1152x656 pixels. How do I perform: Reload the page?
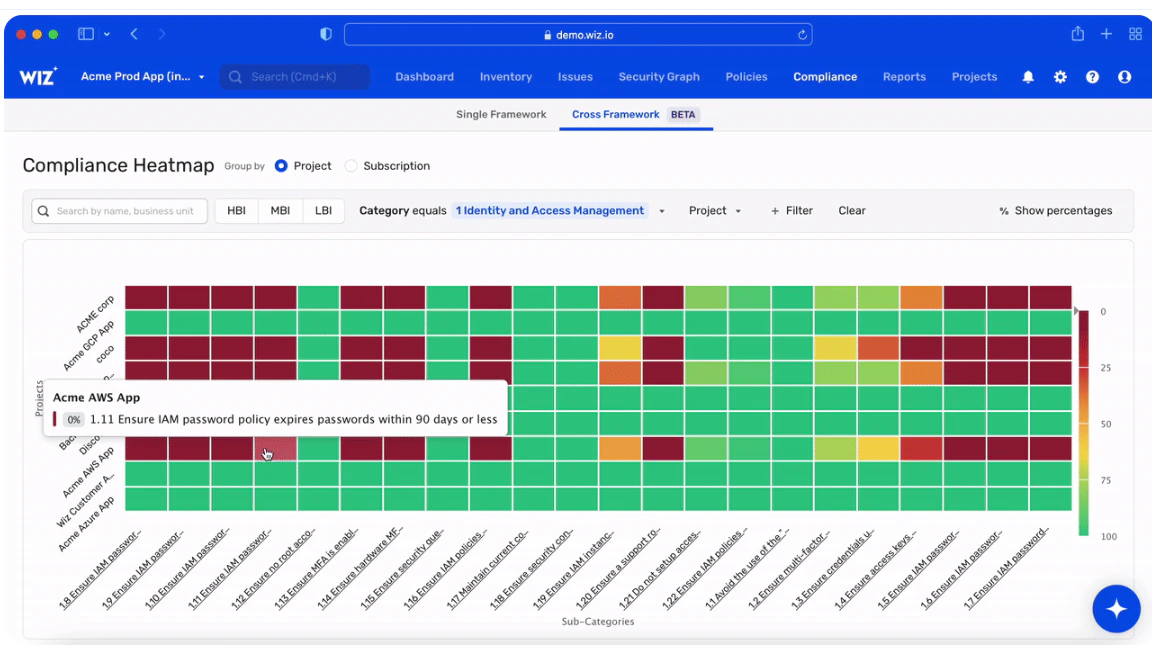(802, 35)
